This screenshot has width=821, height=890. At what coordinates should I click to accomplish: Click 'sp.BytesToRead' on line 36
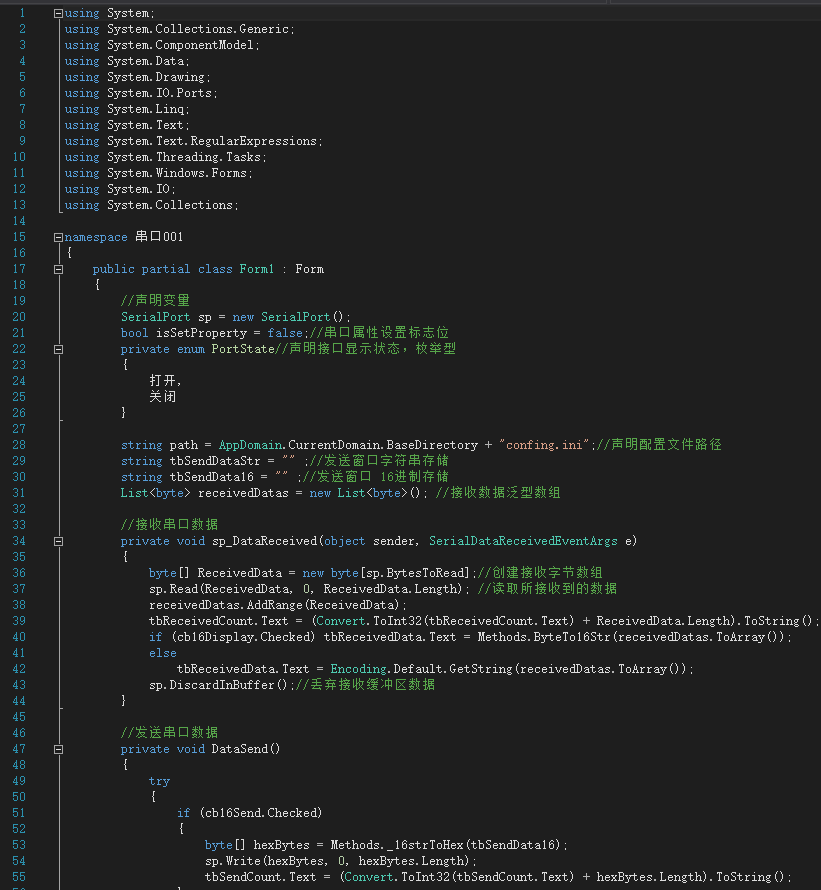[417, 573]
